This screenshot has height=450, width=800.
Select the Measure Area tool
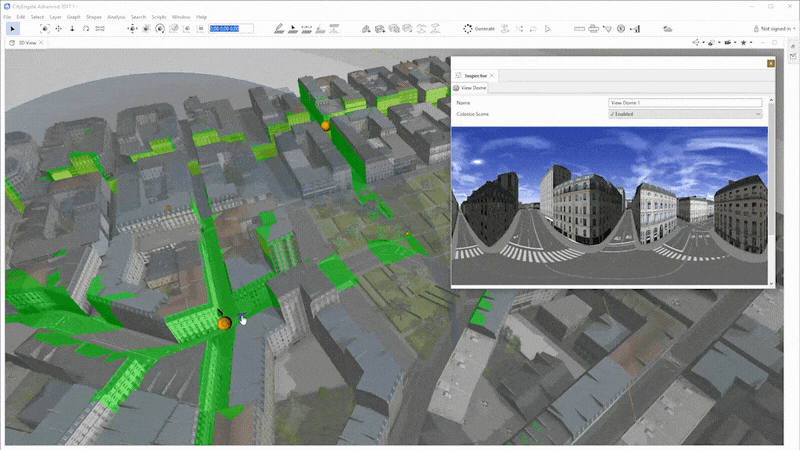pos(593,29)
